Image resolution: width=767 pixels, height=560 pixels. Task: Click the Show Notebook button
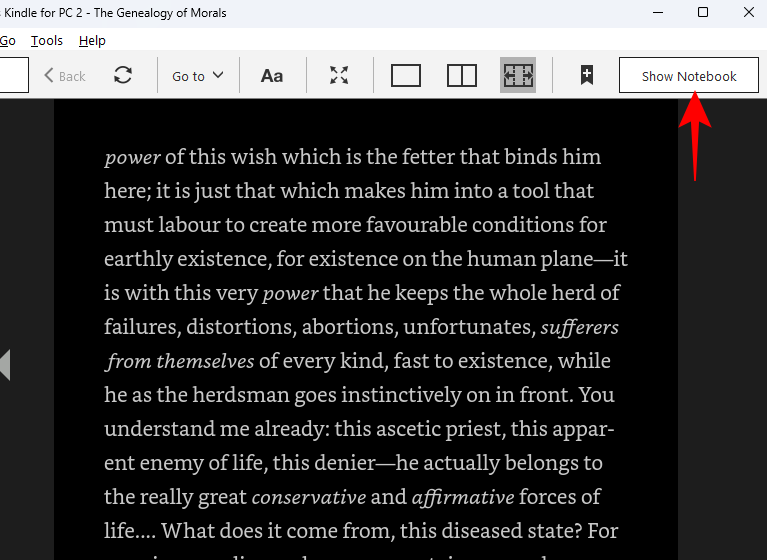click(x=688, y=76)
